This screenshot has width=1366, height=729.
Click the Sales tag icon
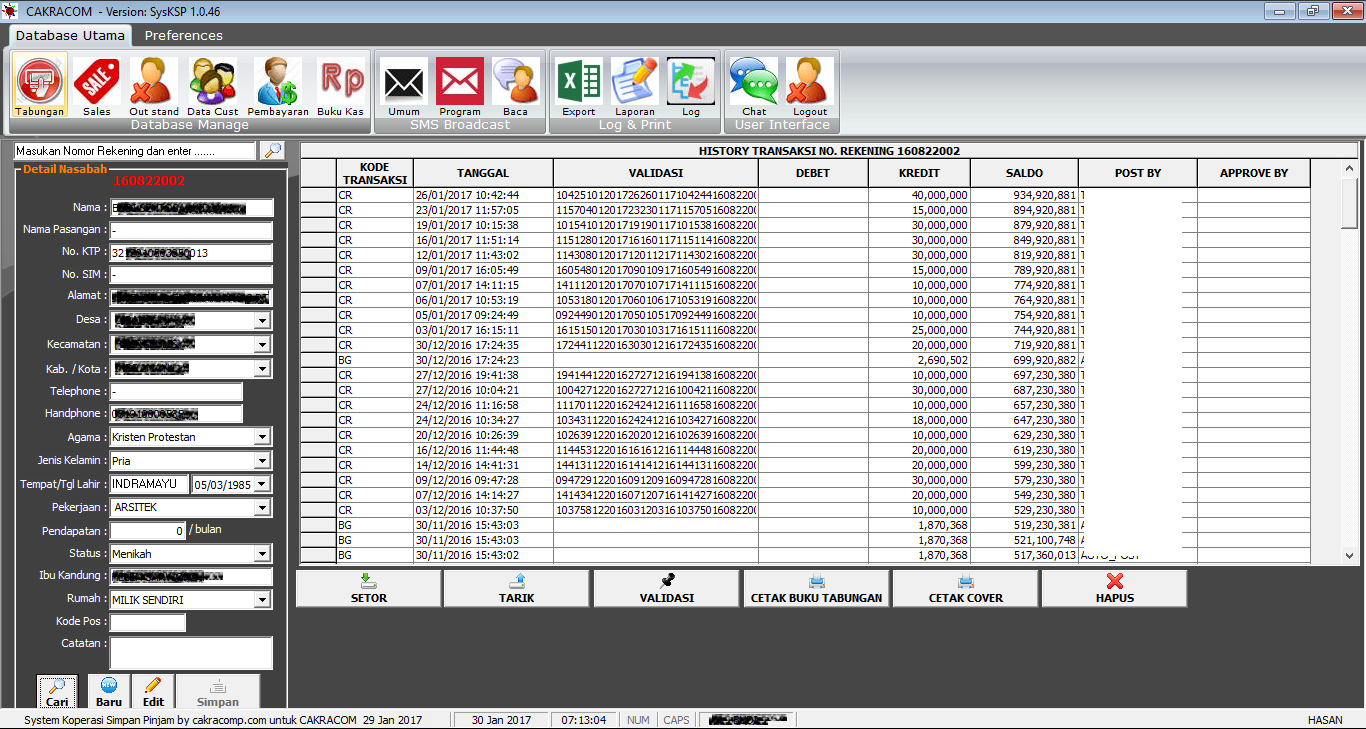[x=97, y=84]
